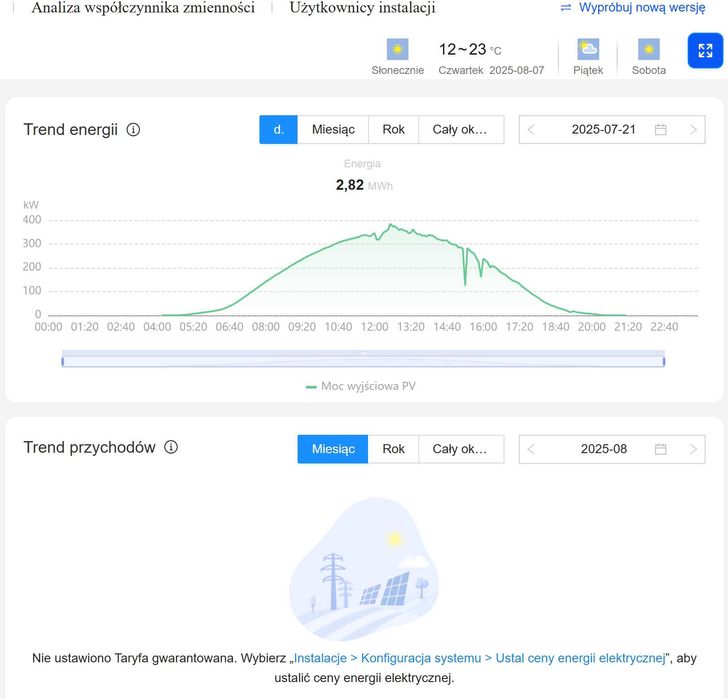Click the Sobota sunny weather icon

649,49
